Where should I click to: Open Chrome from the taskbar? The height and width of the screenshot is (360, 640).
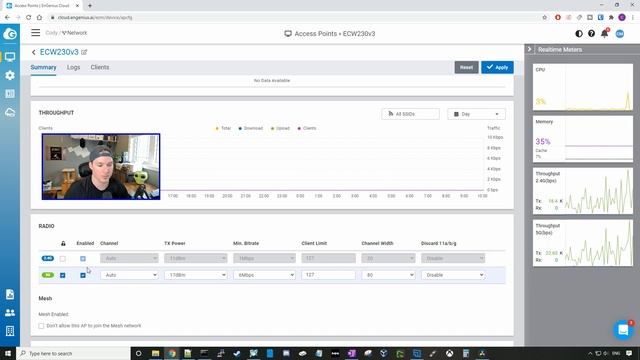172,353
